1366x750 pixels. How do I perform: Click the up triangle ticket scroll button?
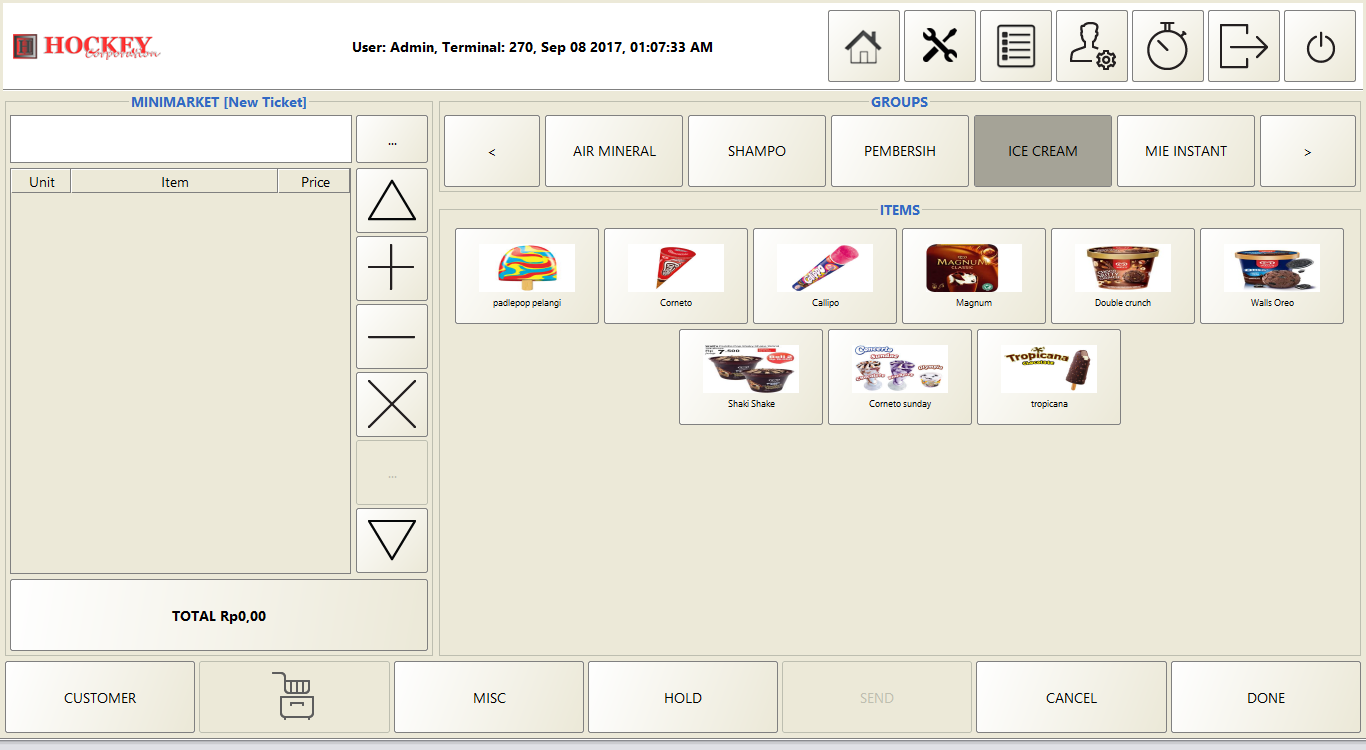pyautogui.click(x=392, y=201)
